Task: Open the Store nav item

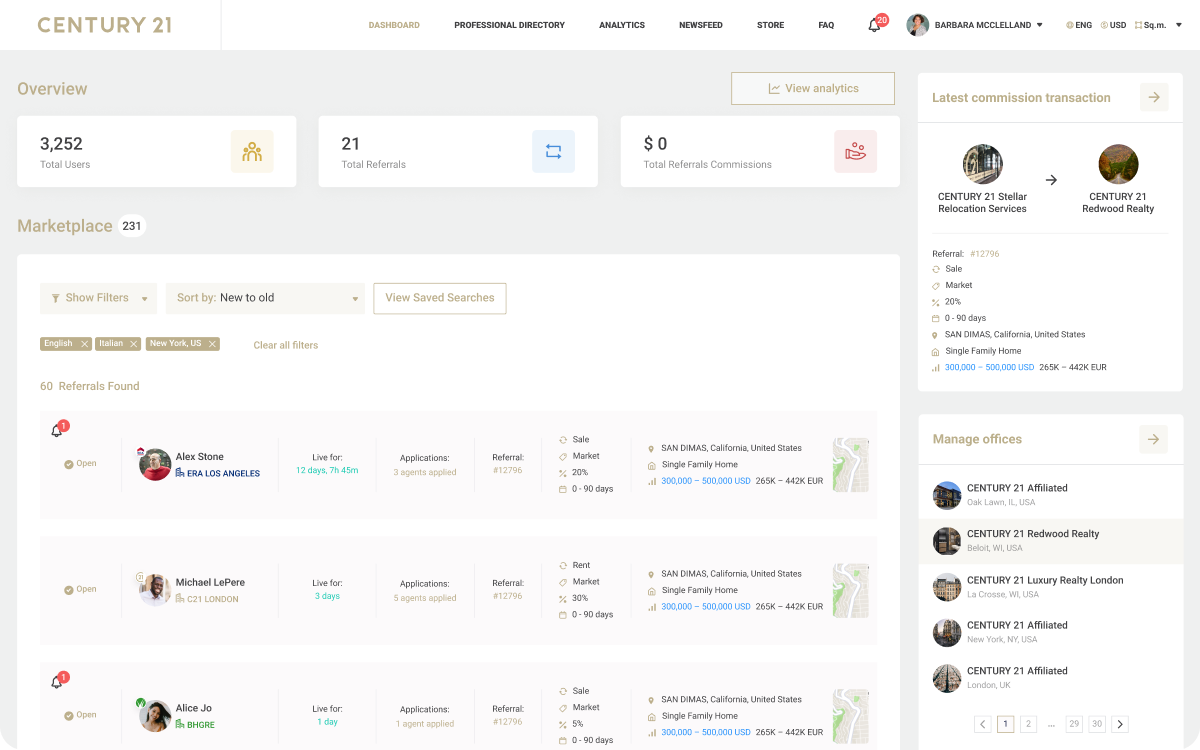Action: (x=770, y=25)
